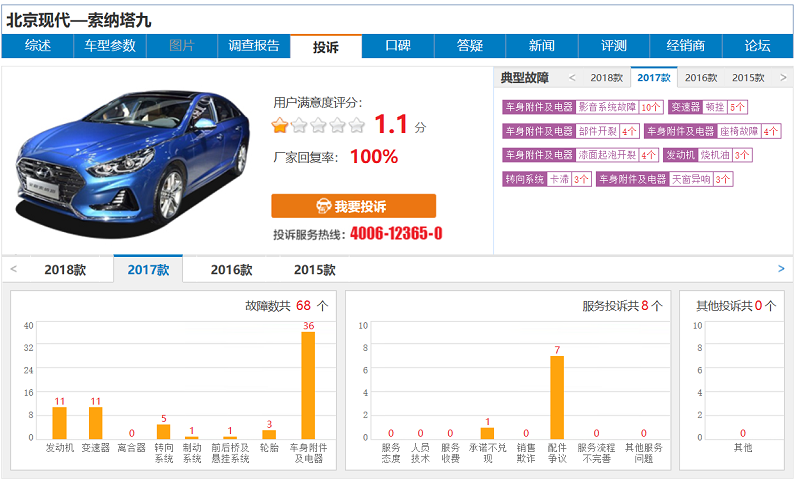The image size is (800, 482).
Task: Open 转向系统 卡滞 3个 fault tag
Action: 546,179
